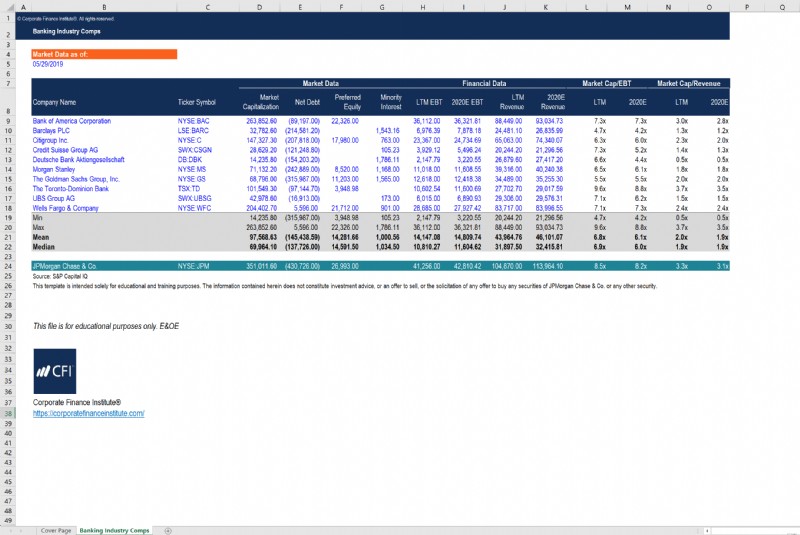
Task: Click the '2020E EBT' column heading
Action: (467, 102)
